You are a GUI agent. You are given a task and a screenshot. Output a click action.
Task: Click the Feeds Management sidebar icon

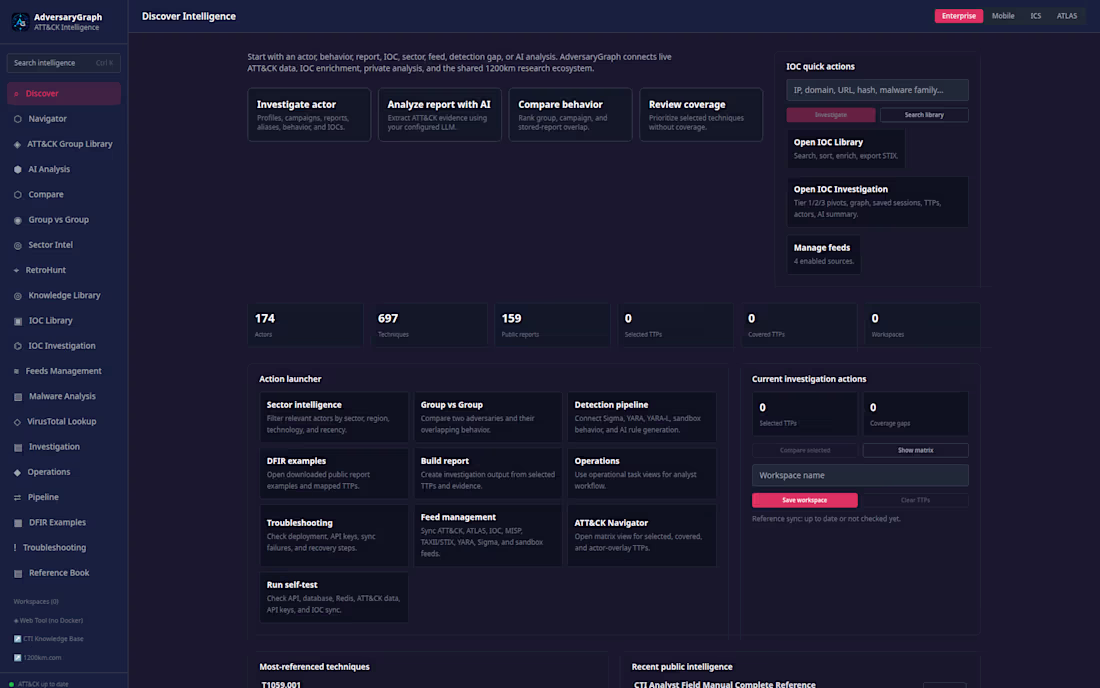(16, 371)
